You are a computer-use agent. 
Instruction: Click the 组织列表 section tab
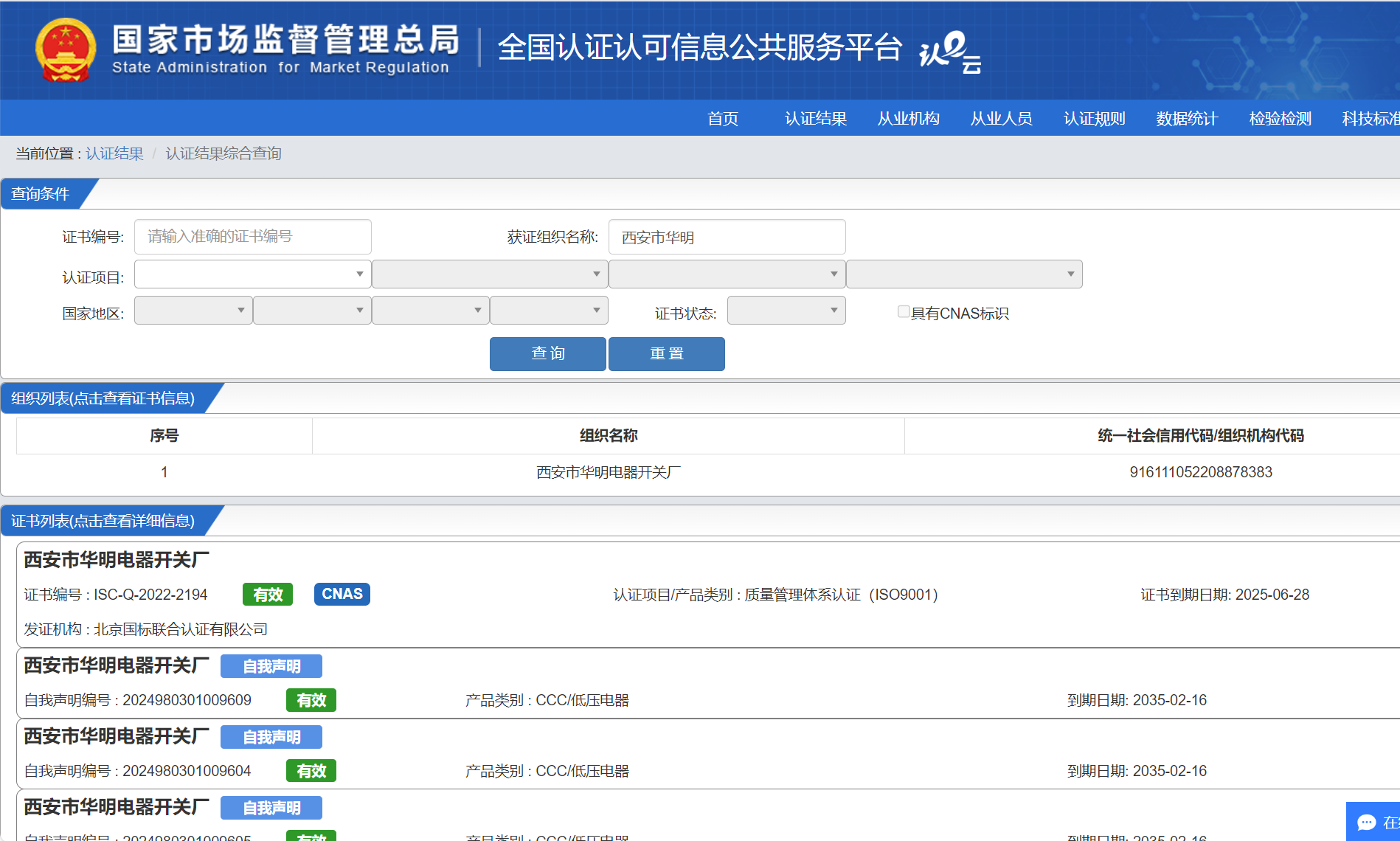103,398
